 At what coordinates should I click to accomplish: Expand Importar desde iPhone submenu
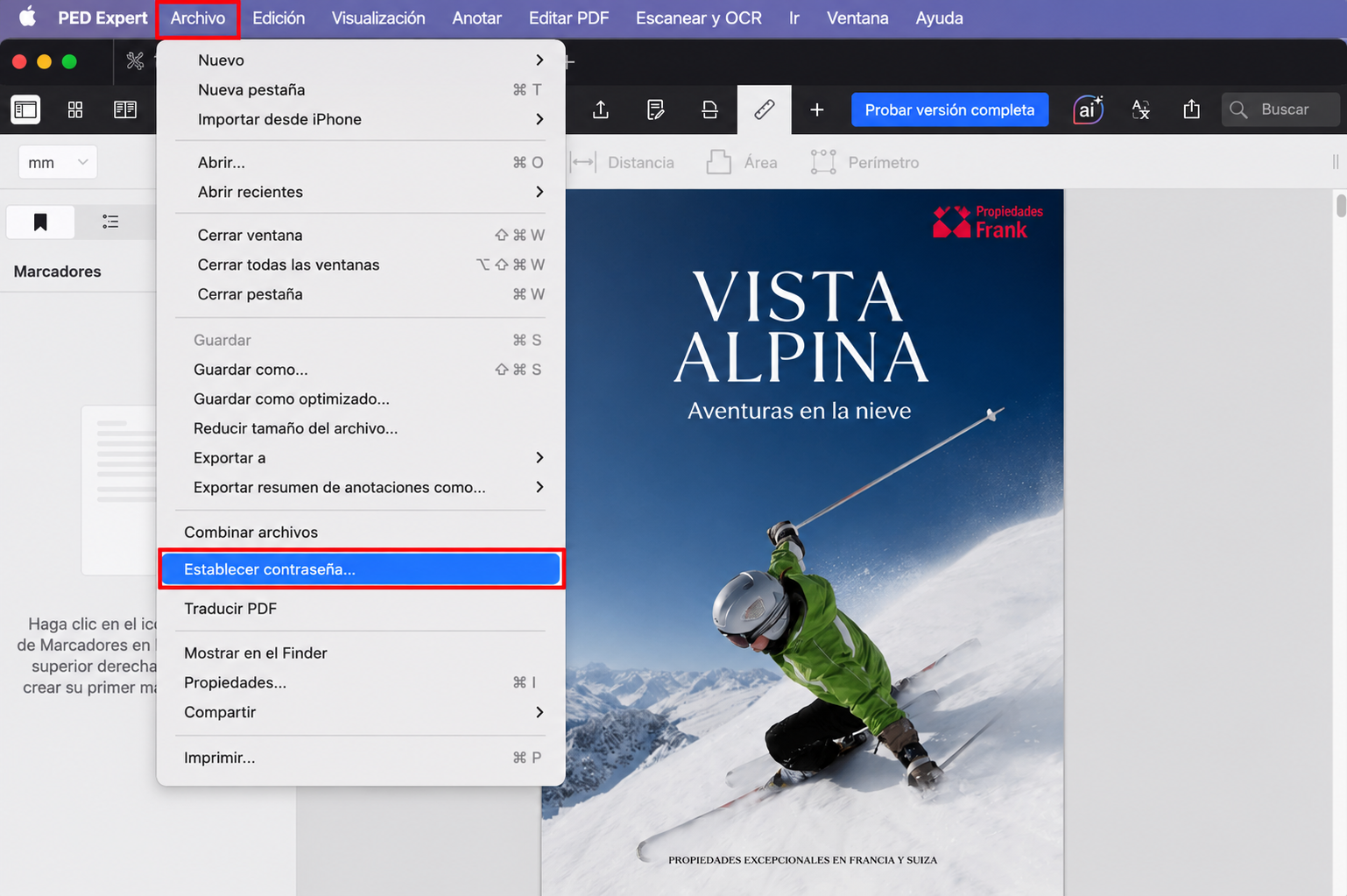pyautogui.click(x=360, y=119)
